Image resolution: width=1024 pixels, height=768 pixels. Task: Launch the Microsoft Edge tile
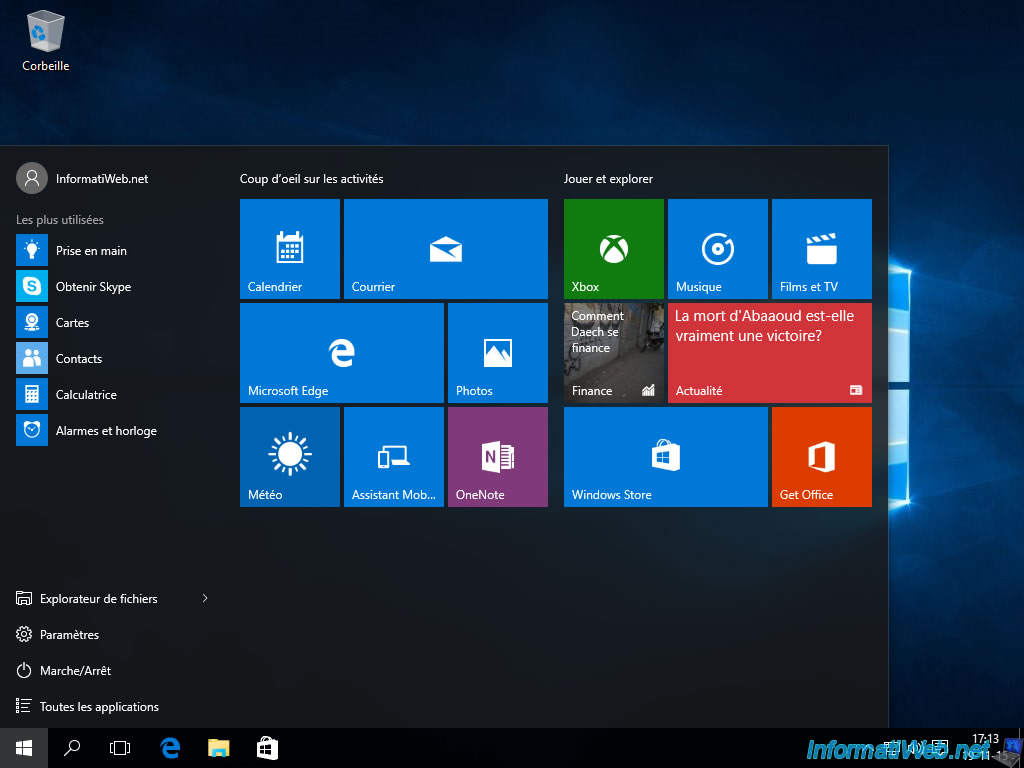coord(342,353)
